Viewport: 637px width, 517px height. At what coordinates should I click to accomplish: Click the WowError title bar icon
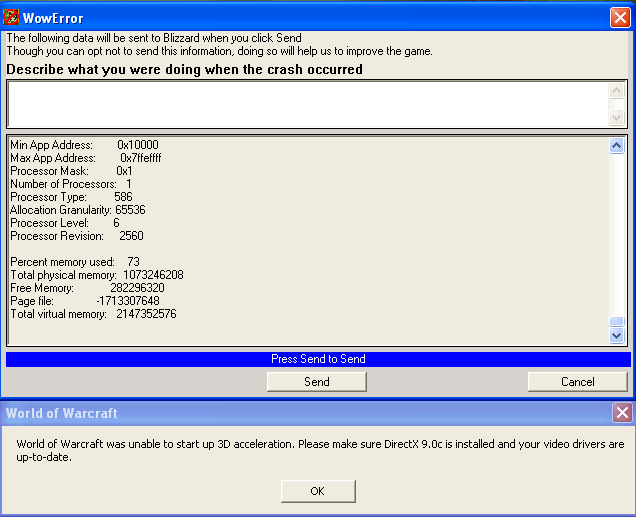pos(11,17)
